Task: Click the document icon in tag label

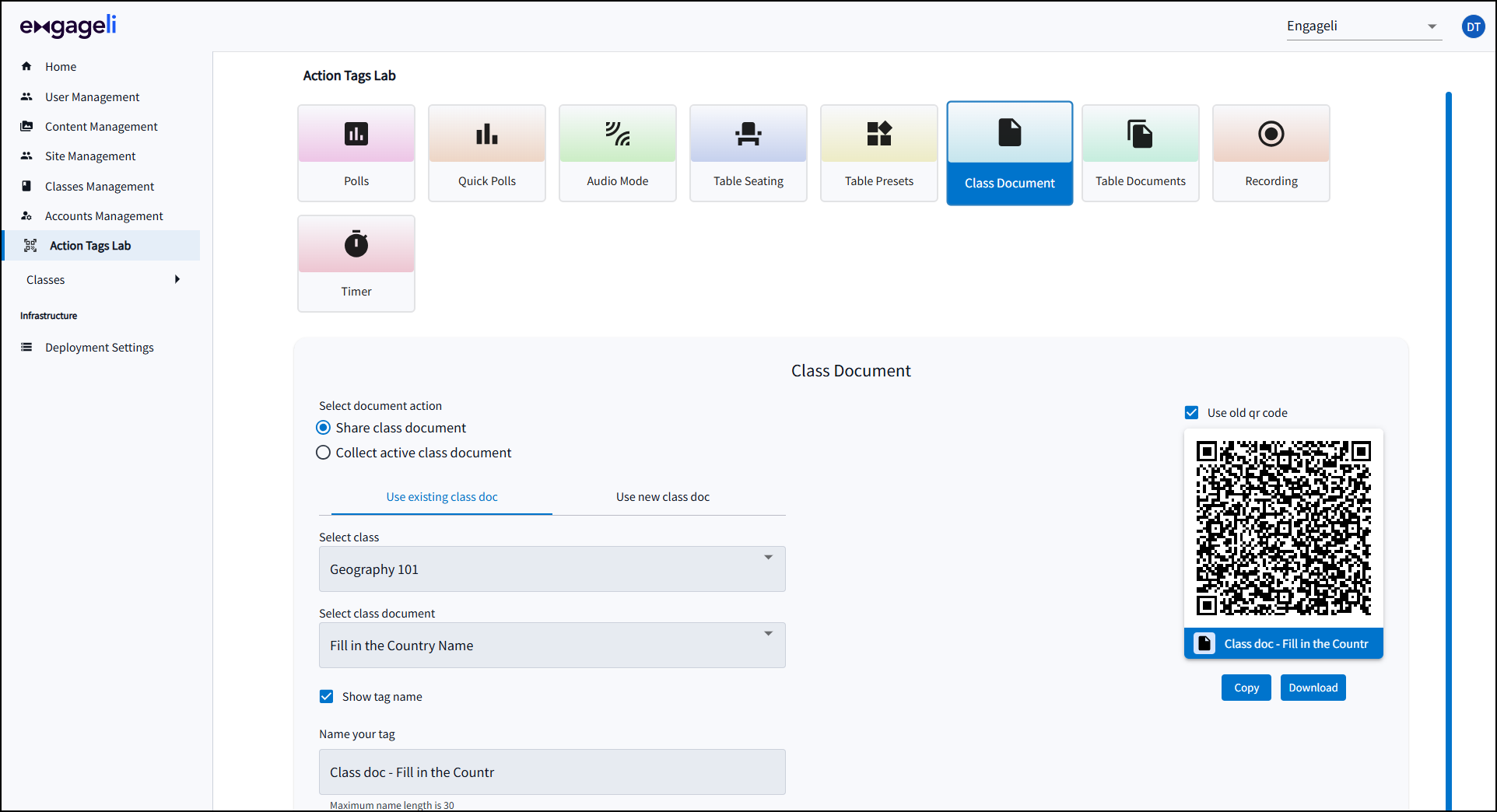Action: pyautogui.click(x=1204, y=643)
